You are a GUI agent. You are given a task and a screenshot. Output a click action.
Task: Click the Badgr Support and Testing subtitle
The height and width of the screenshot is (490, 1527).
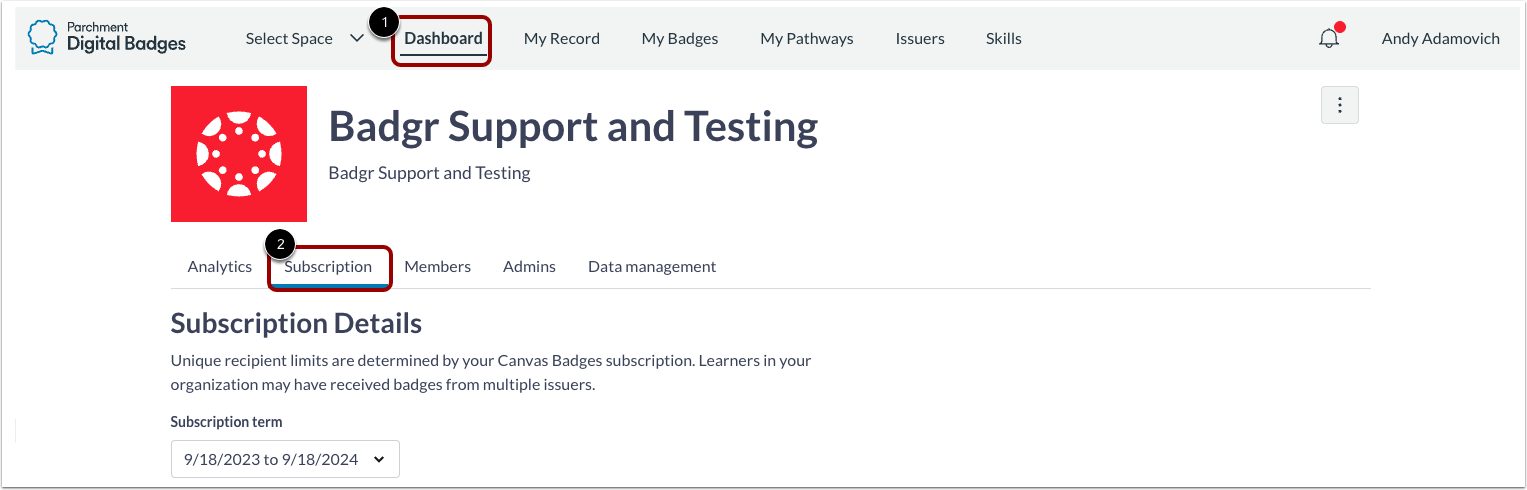pos(430,173)
